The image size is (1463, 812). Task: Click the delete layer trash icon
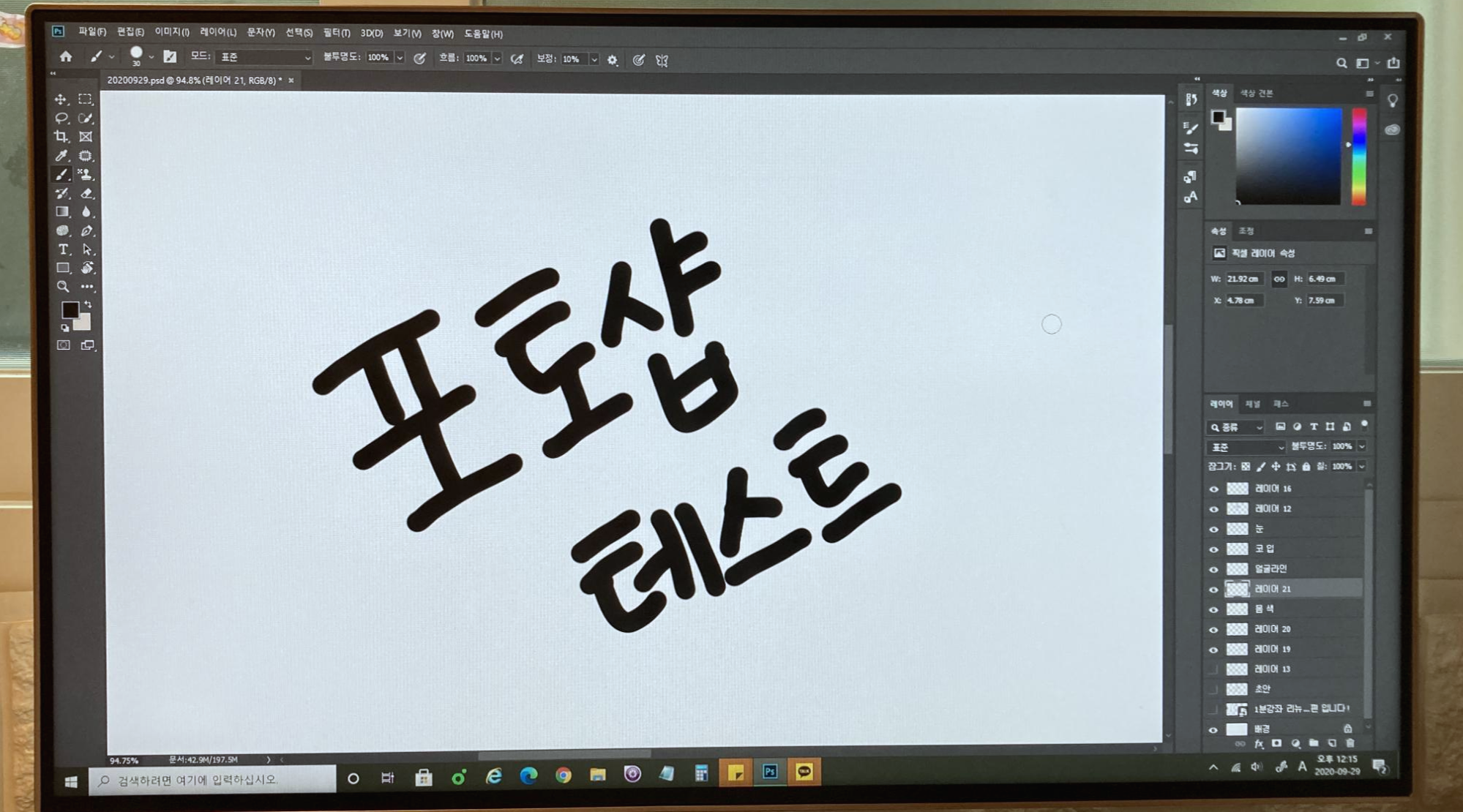coord(1350,743)
